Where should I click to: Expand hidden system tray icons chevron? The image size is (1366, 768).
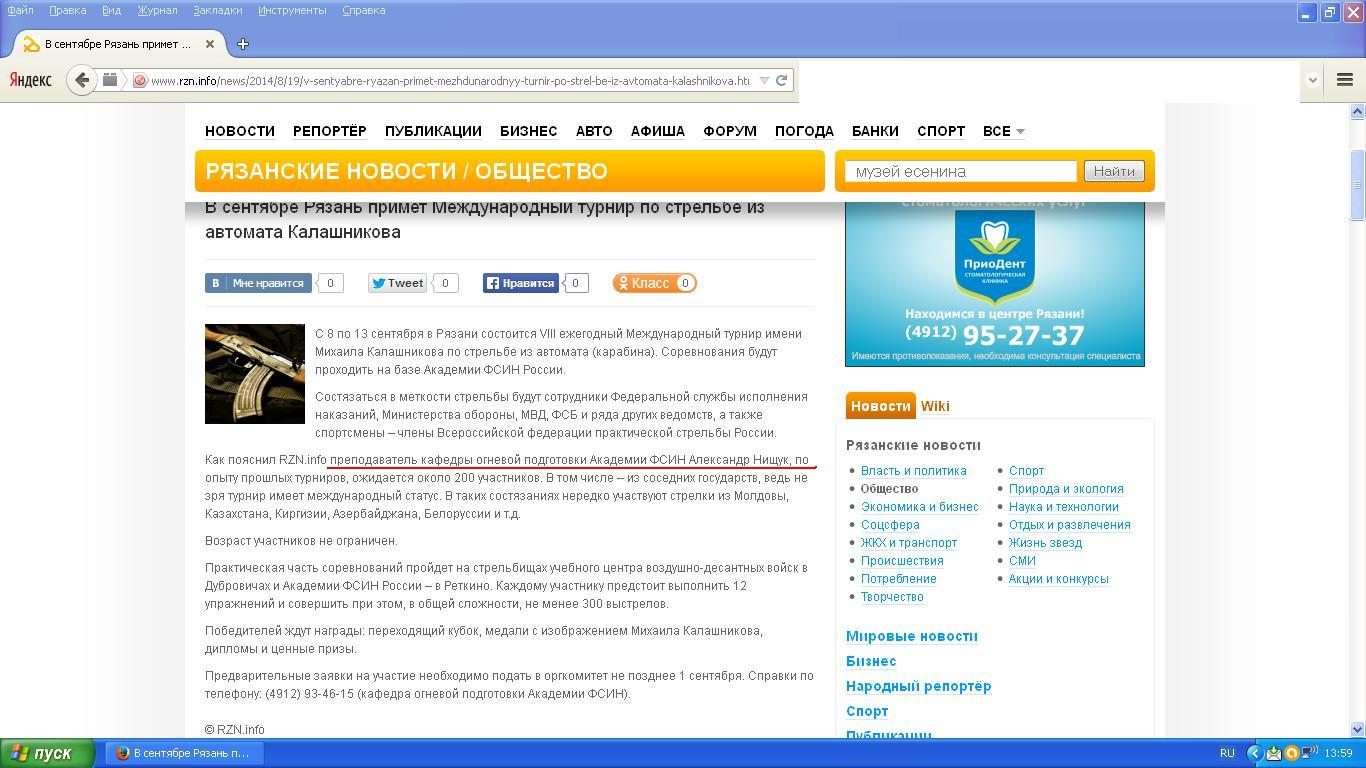[x=1254, y=753]
